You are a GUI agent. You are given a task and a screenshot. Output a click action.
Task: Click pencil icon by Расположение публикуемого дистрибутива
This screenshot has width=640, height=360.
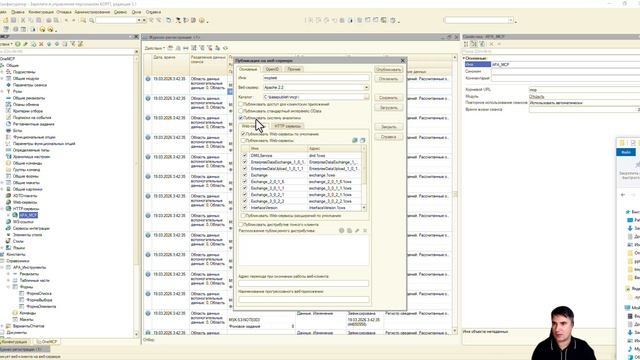coord(357,231)
